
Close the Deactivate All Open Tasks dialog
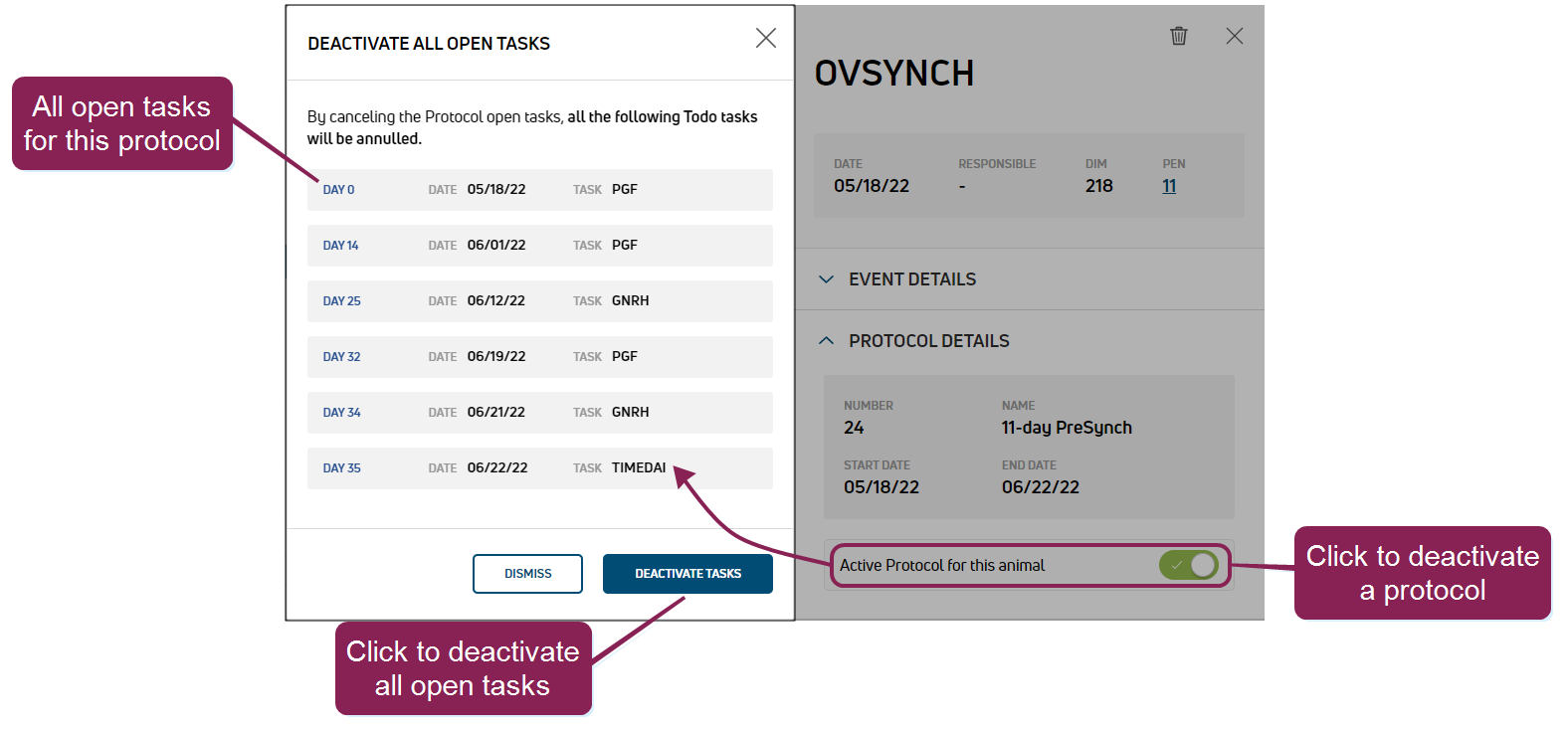click(765, 38)
